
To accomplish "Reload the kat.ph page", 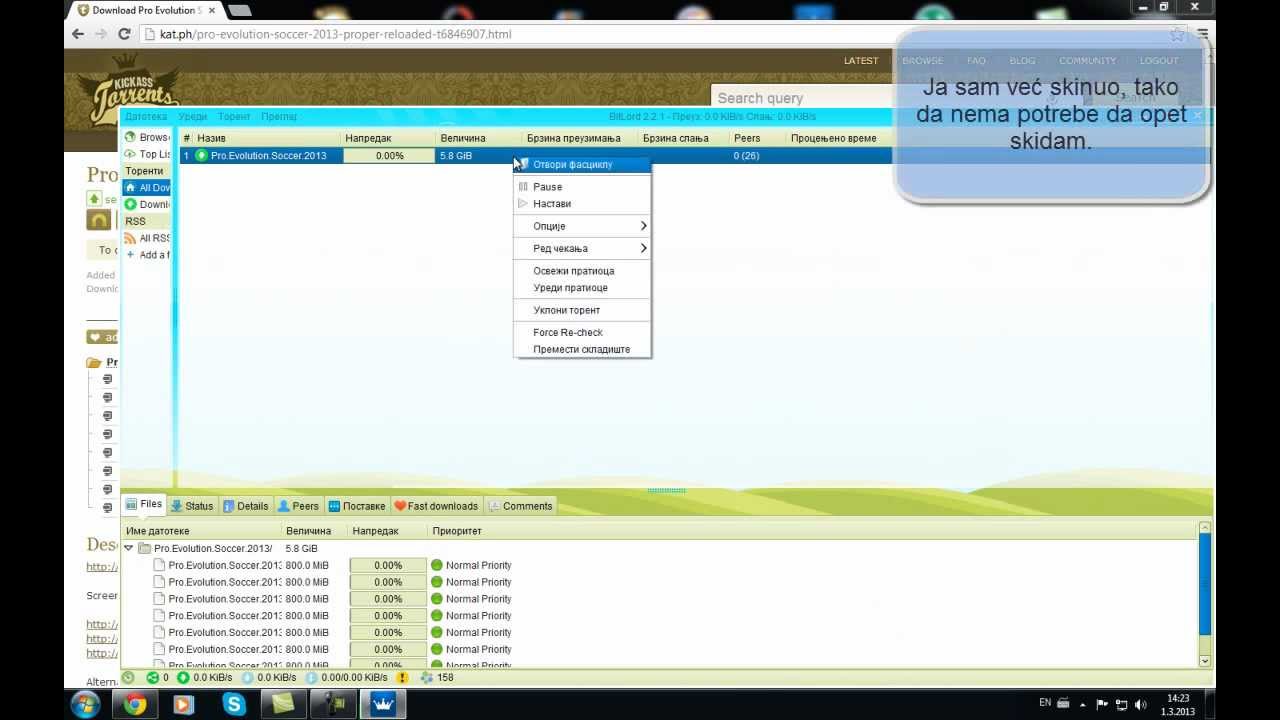I will (125, 34).
